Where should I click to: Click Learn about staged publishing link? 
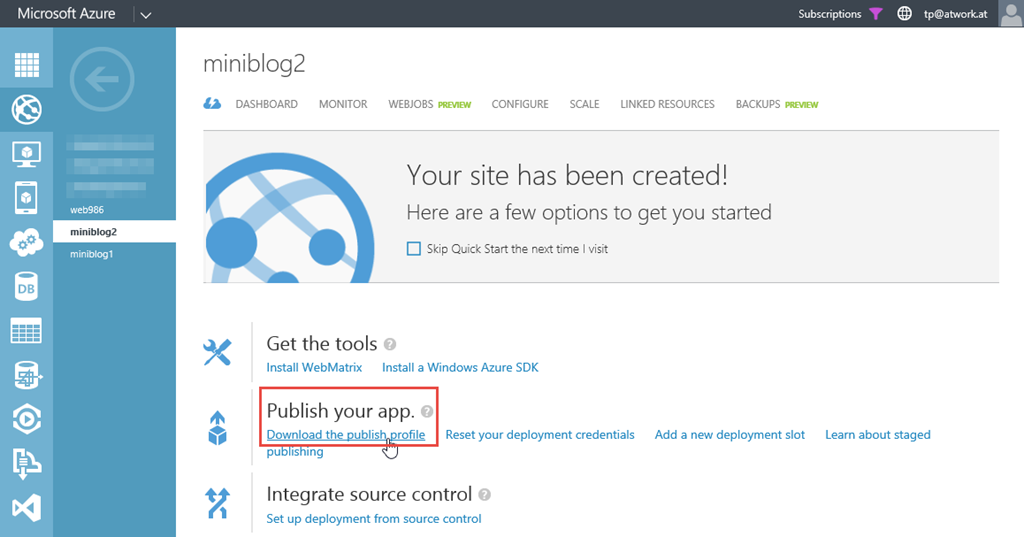point(878,435)
